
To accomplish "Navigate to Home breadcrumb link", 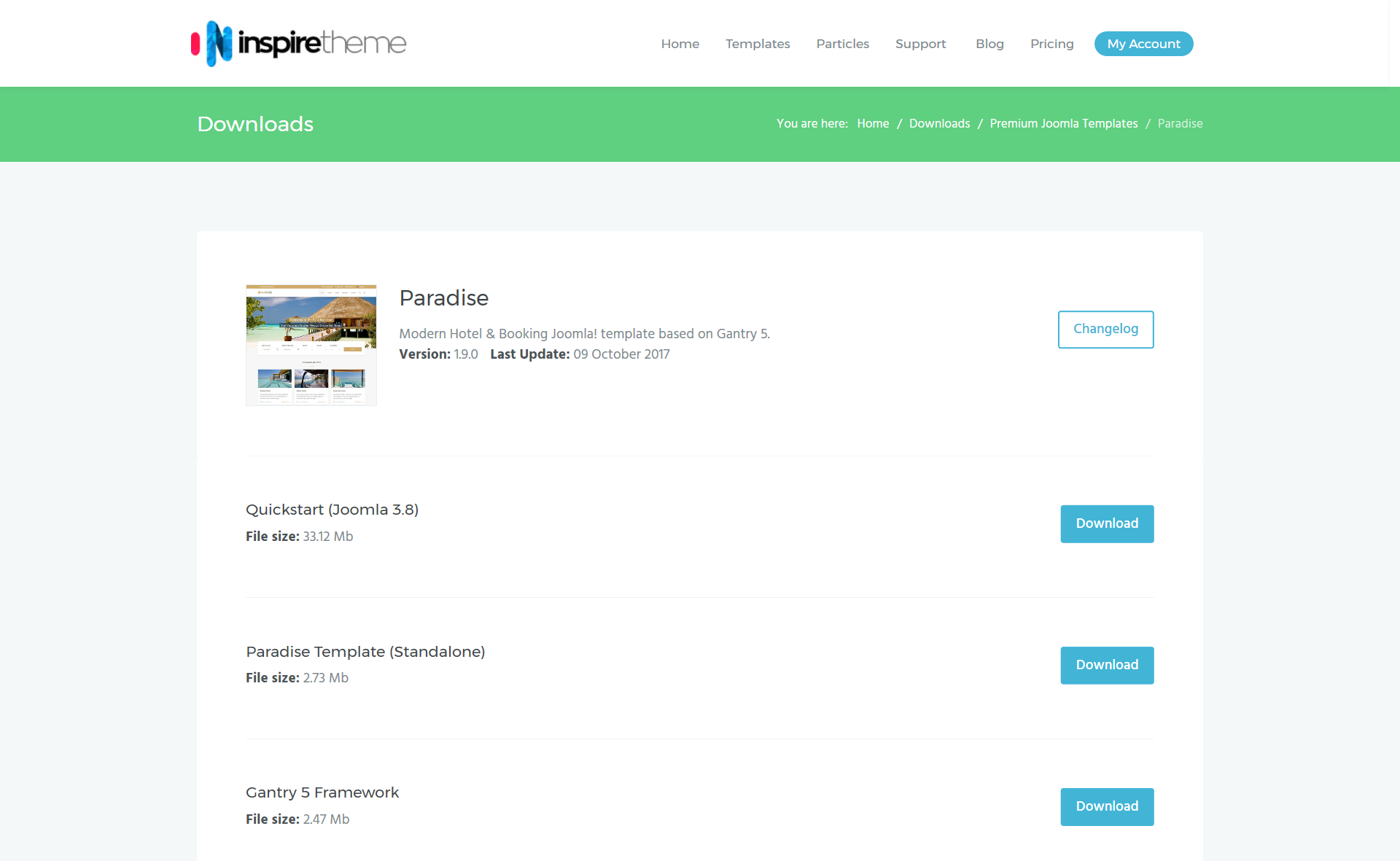I will click(873, 124).
